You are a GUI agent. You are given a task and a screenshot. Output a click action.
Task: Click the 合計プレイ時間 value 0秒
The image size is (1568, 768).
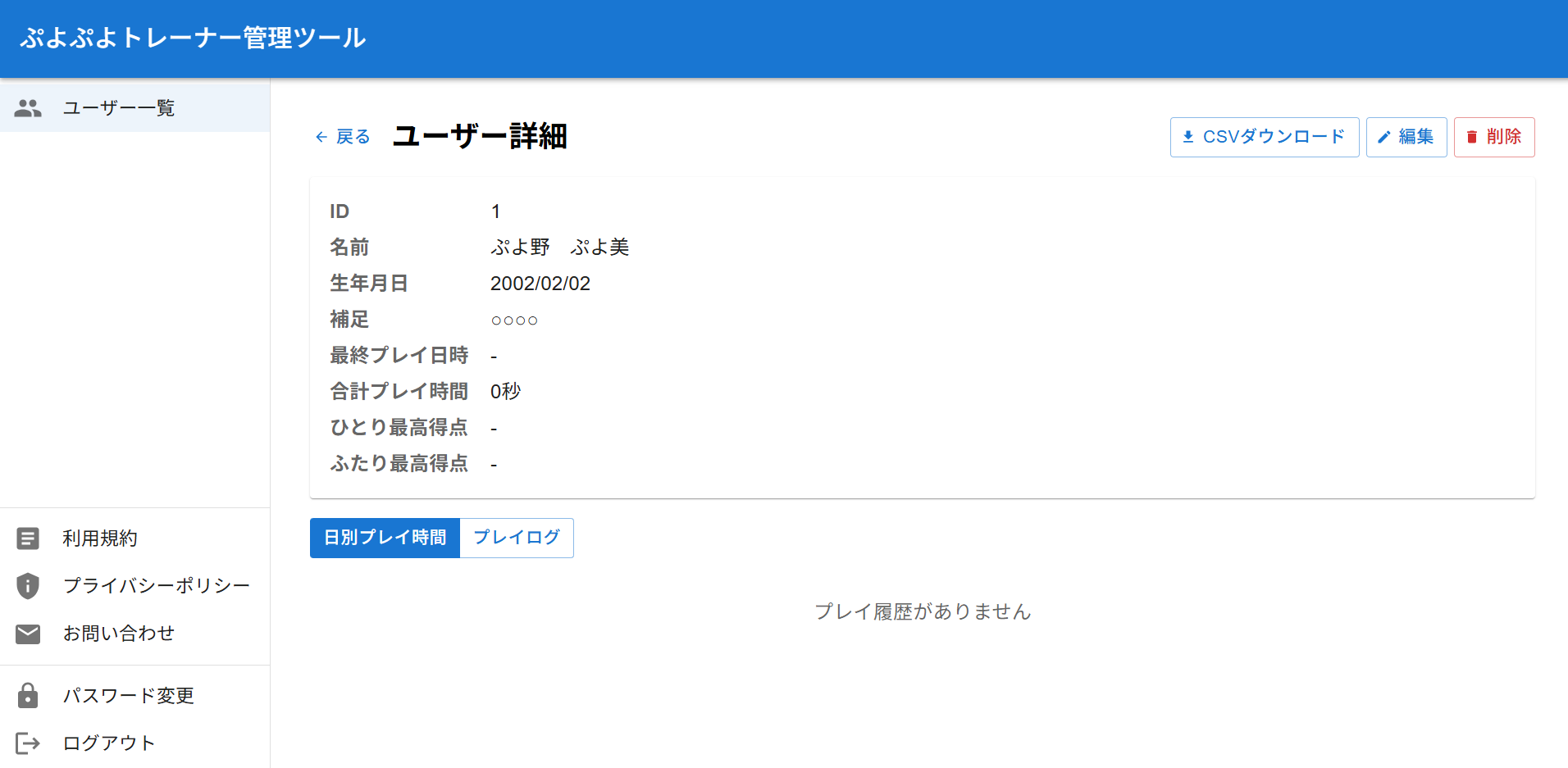tap(506, 392)
